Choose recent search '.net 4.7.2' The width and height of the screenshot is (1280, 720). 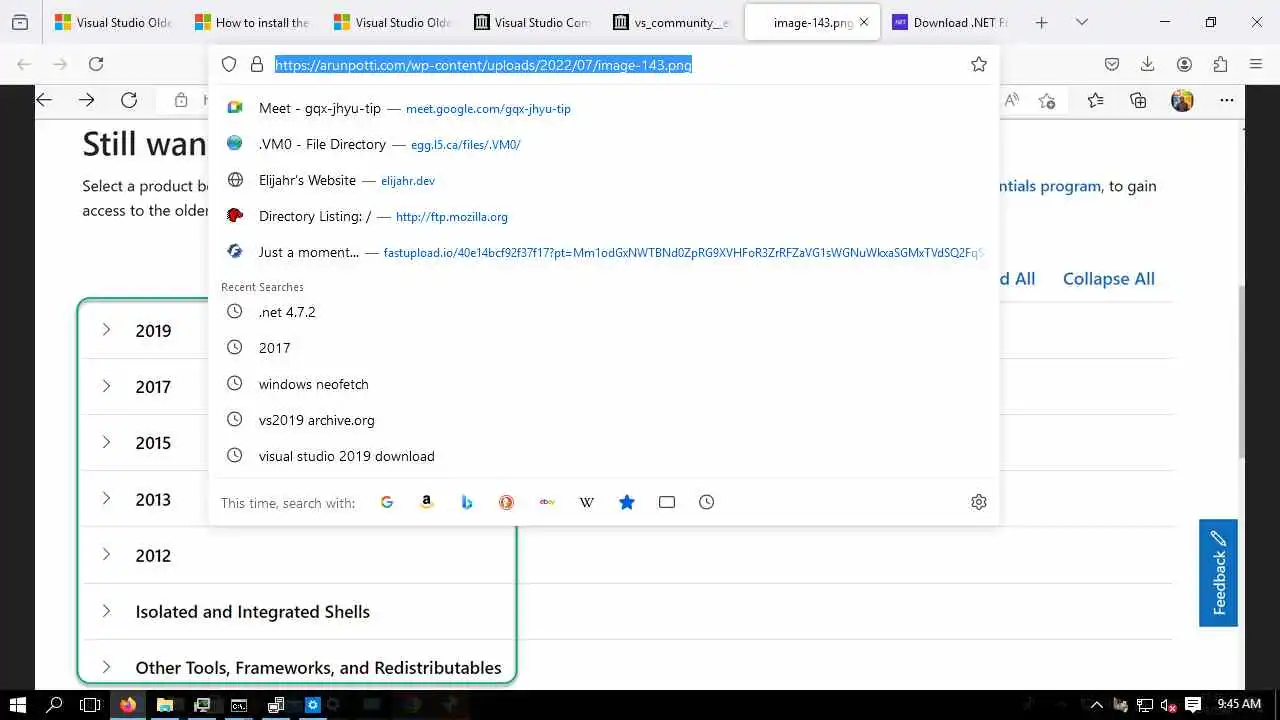(x=604, y=312)
